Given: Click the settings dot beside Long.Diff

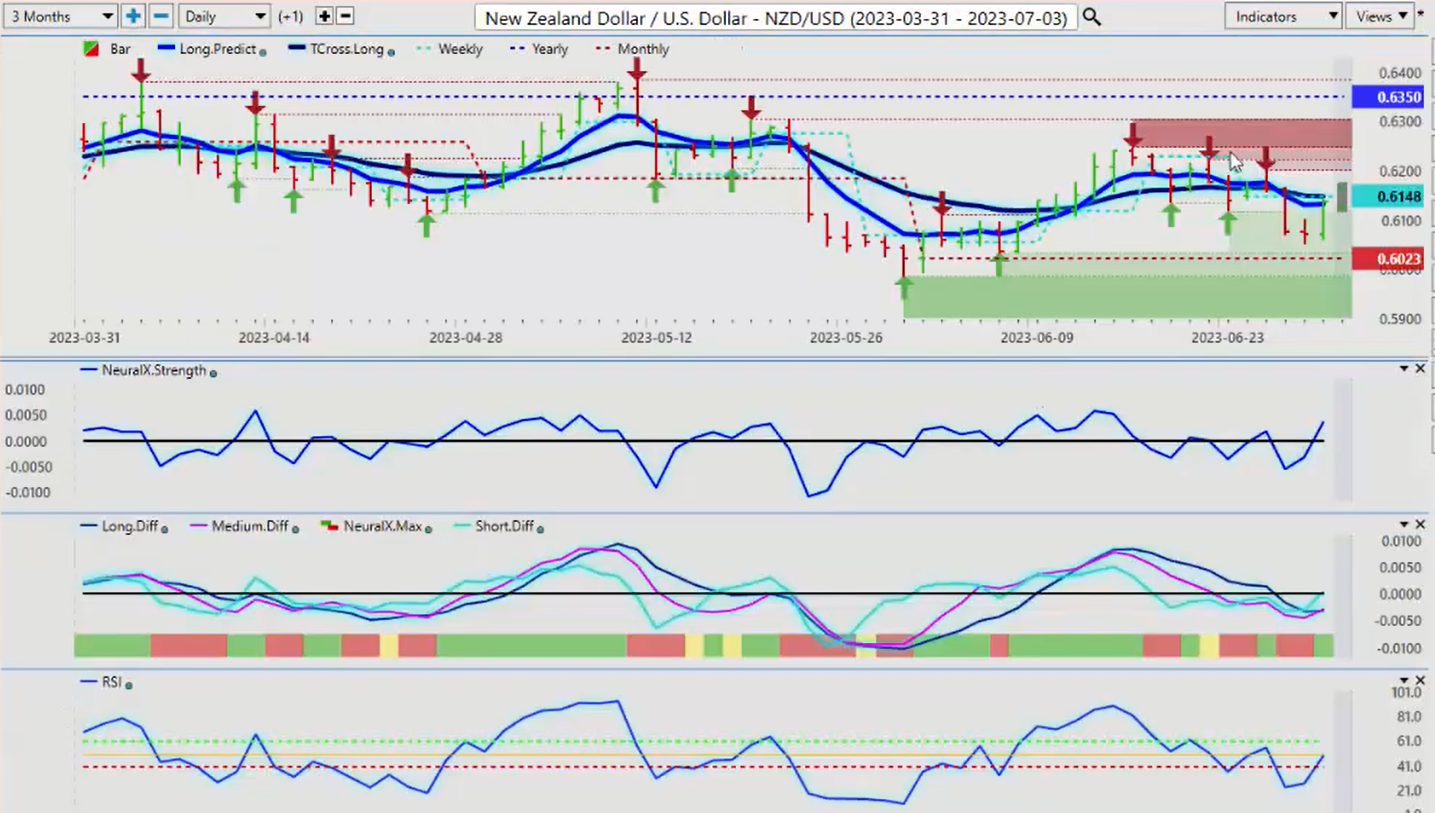Looking at the screenshot, I should pyautogui.click(x=164, y=528).
